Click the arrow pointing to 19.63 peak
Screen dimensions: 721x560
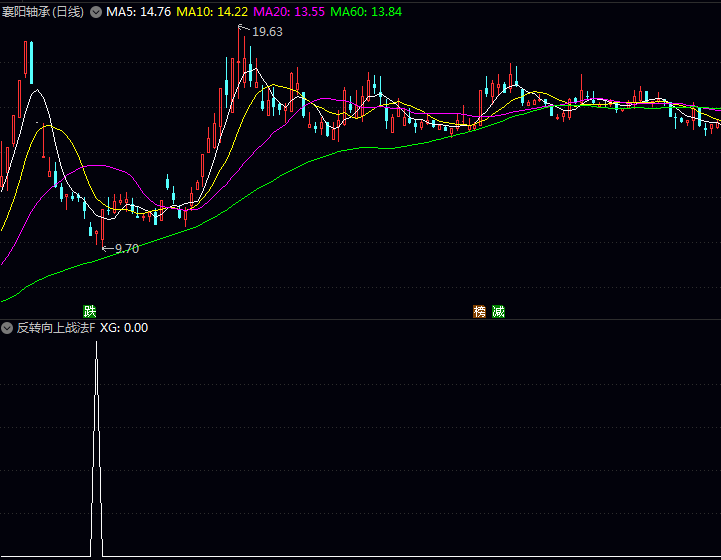(244, 29)
